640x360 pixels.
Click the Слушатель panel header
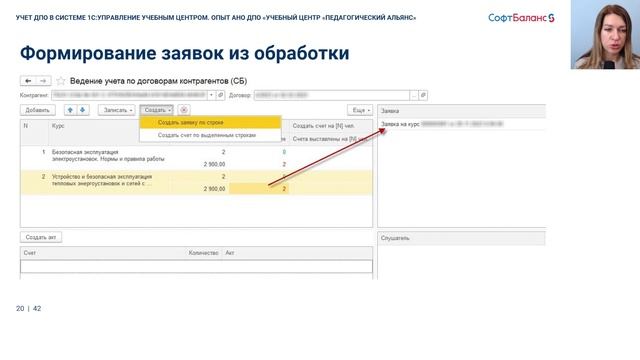[462, 238]
